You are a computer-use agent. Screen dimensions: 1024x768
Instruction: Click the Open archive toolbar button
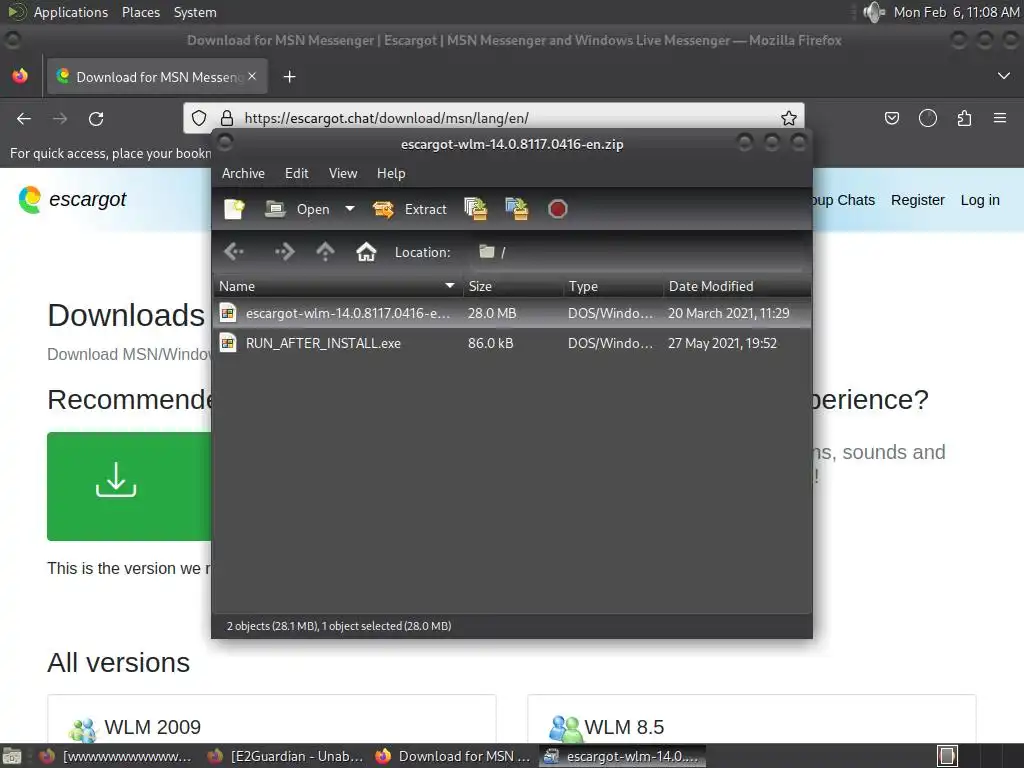[297, 209]
